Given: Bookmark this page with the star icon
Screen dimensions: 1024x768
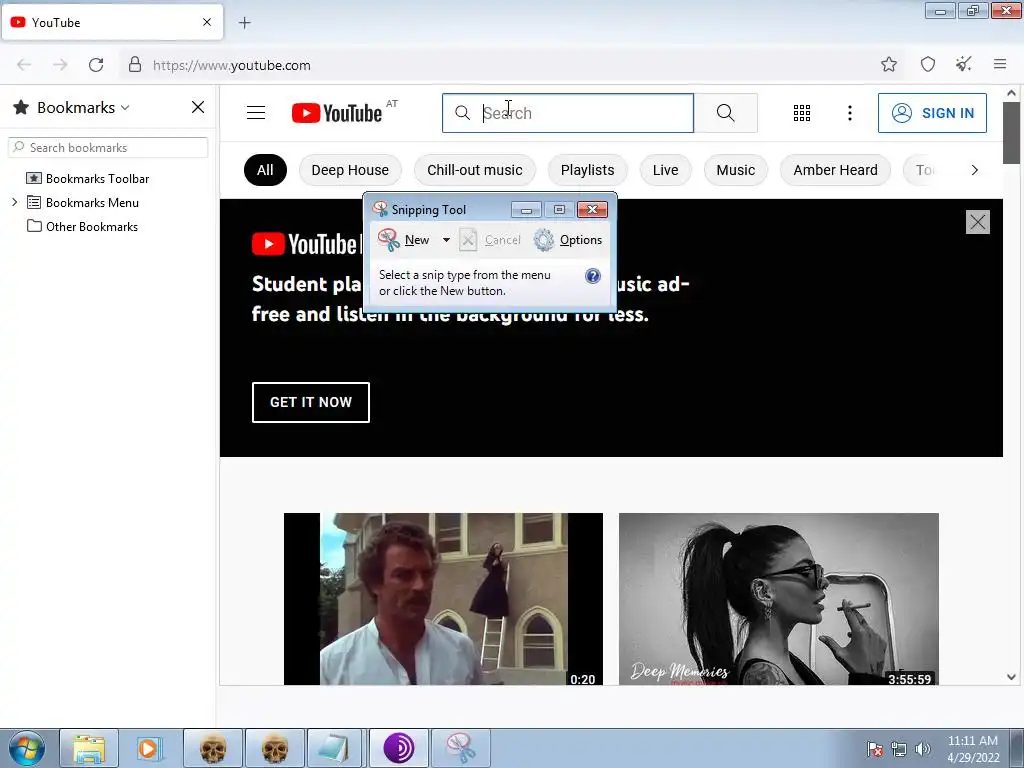Looking at the screenshot, I should tap(889, 64).
